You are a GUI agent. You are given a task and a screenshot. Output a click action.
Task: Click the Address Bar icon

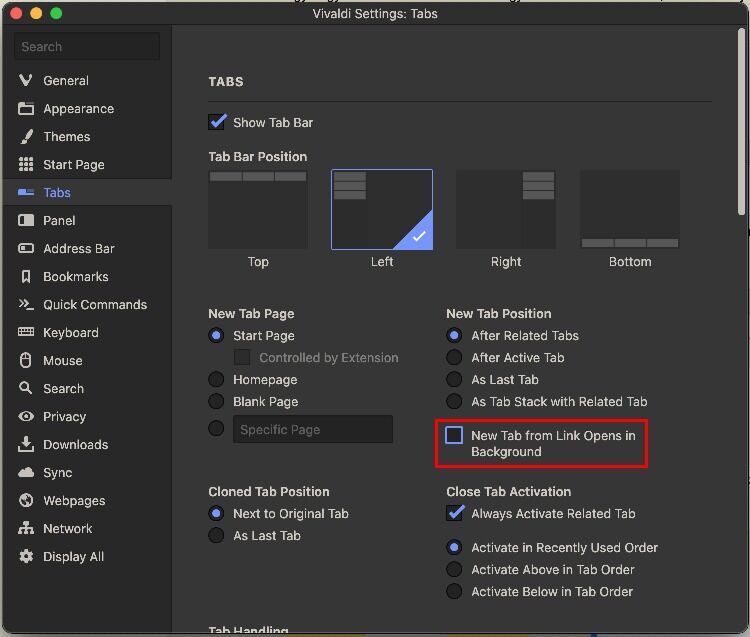(26, 248)
